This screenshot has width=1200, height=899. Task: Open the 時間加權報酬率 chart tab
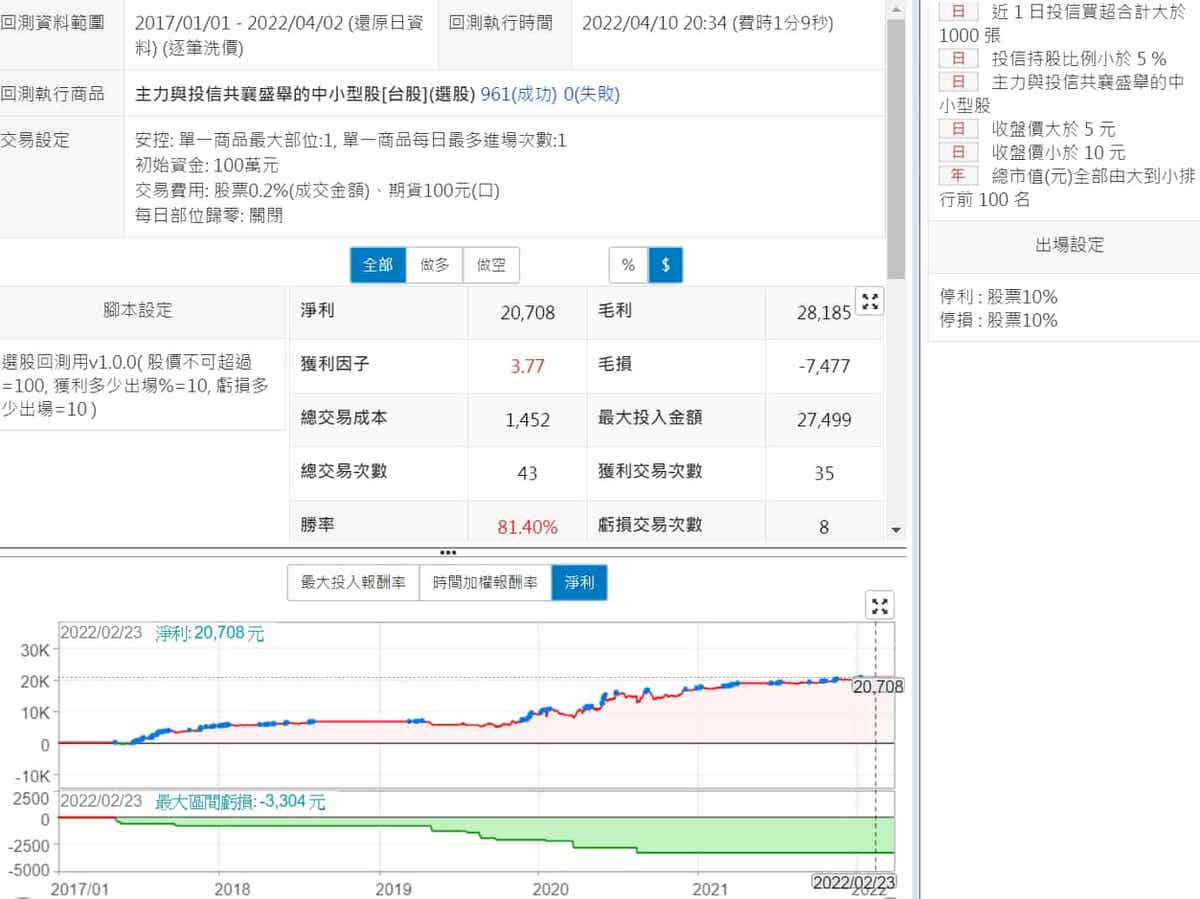[485, 582]
